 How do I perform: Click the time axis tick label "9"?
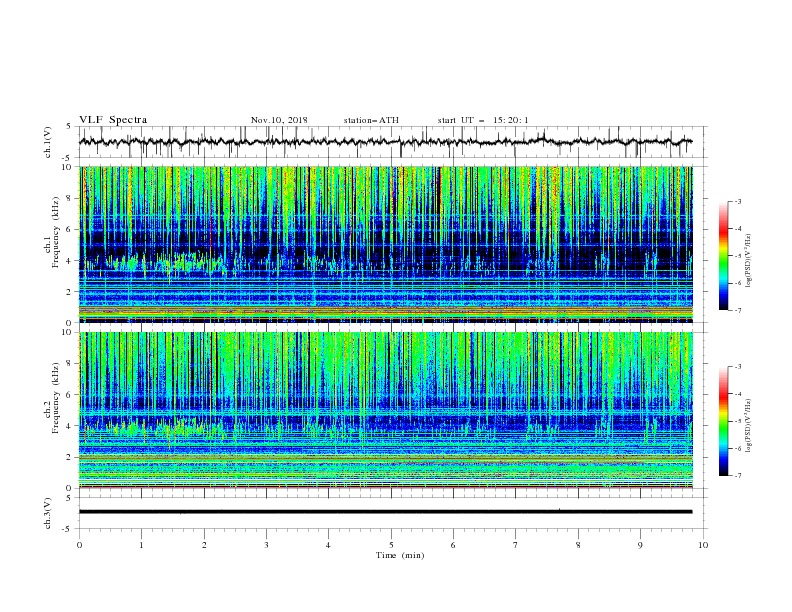point(640,545)
